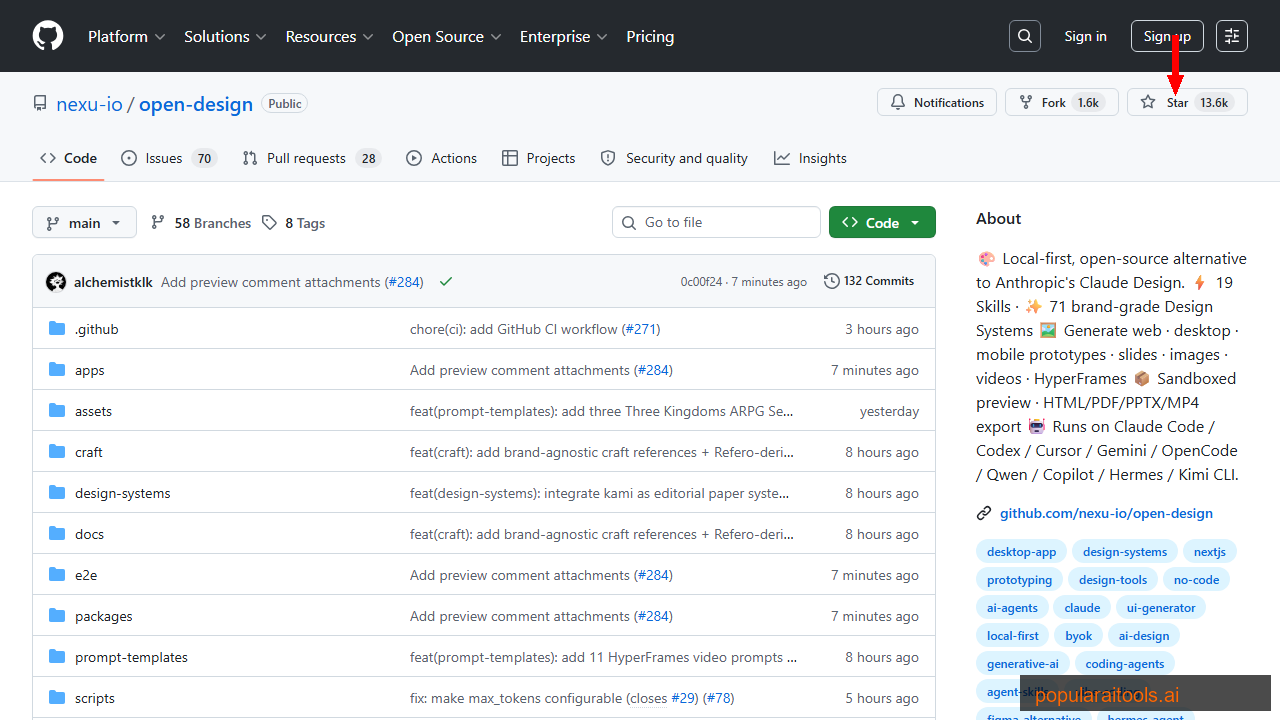
Task: Click the link chain icon in About
Action: [984, 513]
